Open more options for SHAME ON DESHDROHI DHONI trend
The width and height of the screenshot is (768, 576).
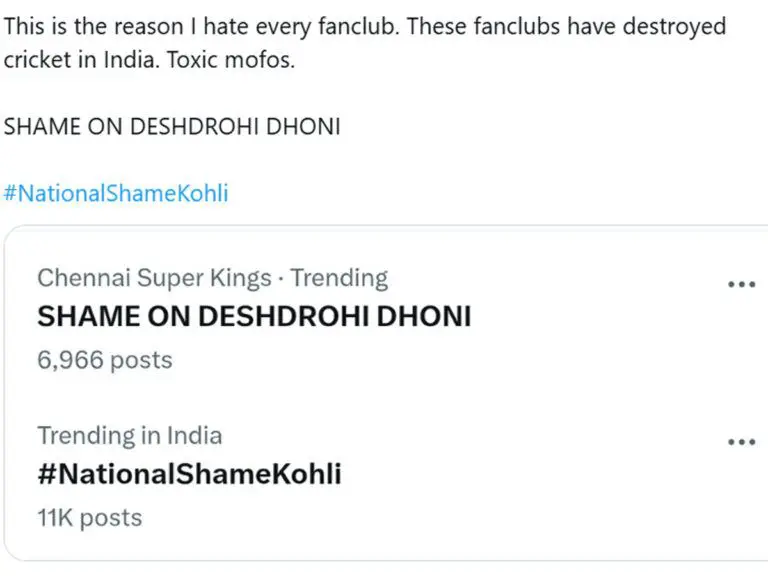tap(740, 284)
